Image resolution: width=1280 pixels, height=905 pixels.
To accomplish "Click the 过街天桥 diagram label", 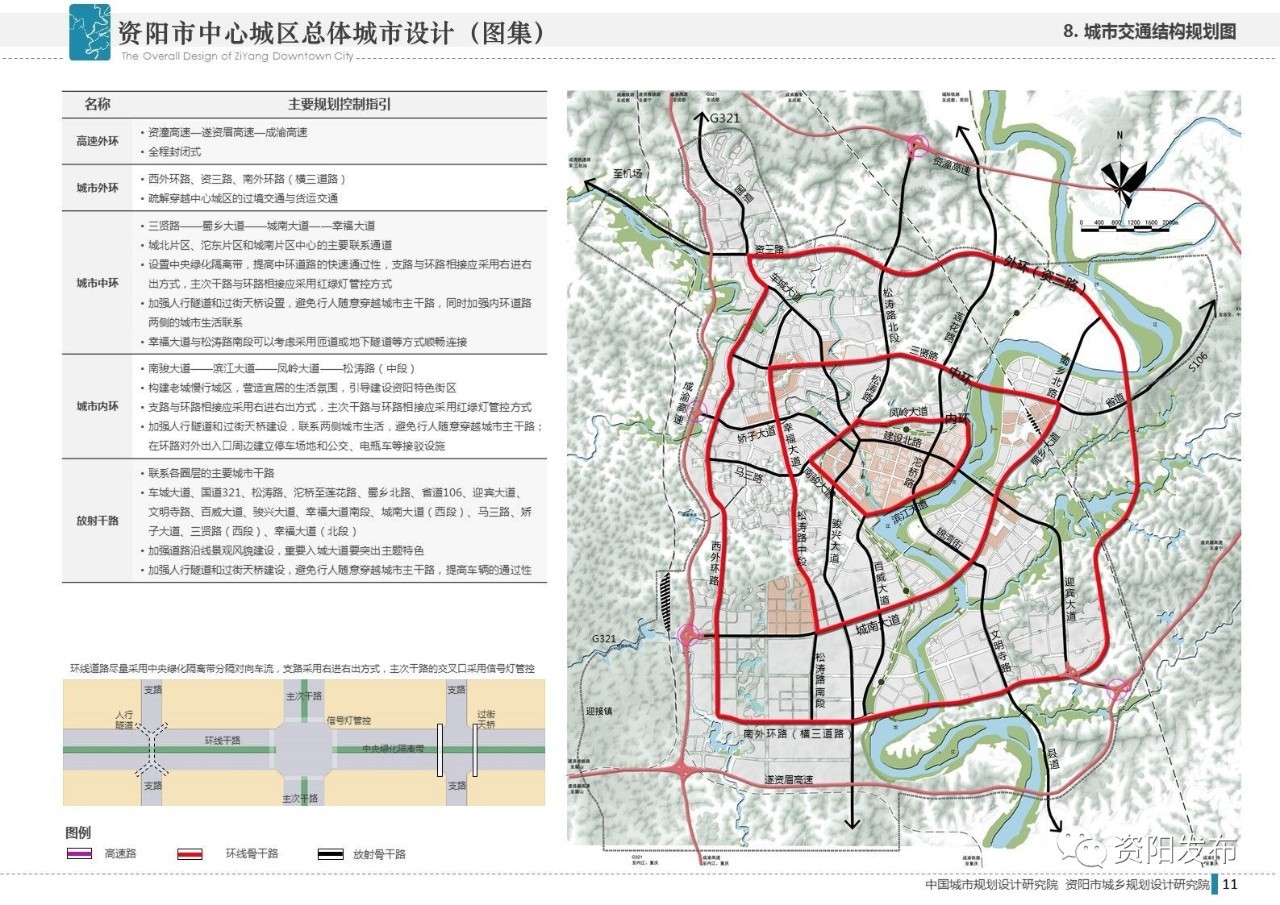I will pos(487,719).
